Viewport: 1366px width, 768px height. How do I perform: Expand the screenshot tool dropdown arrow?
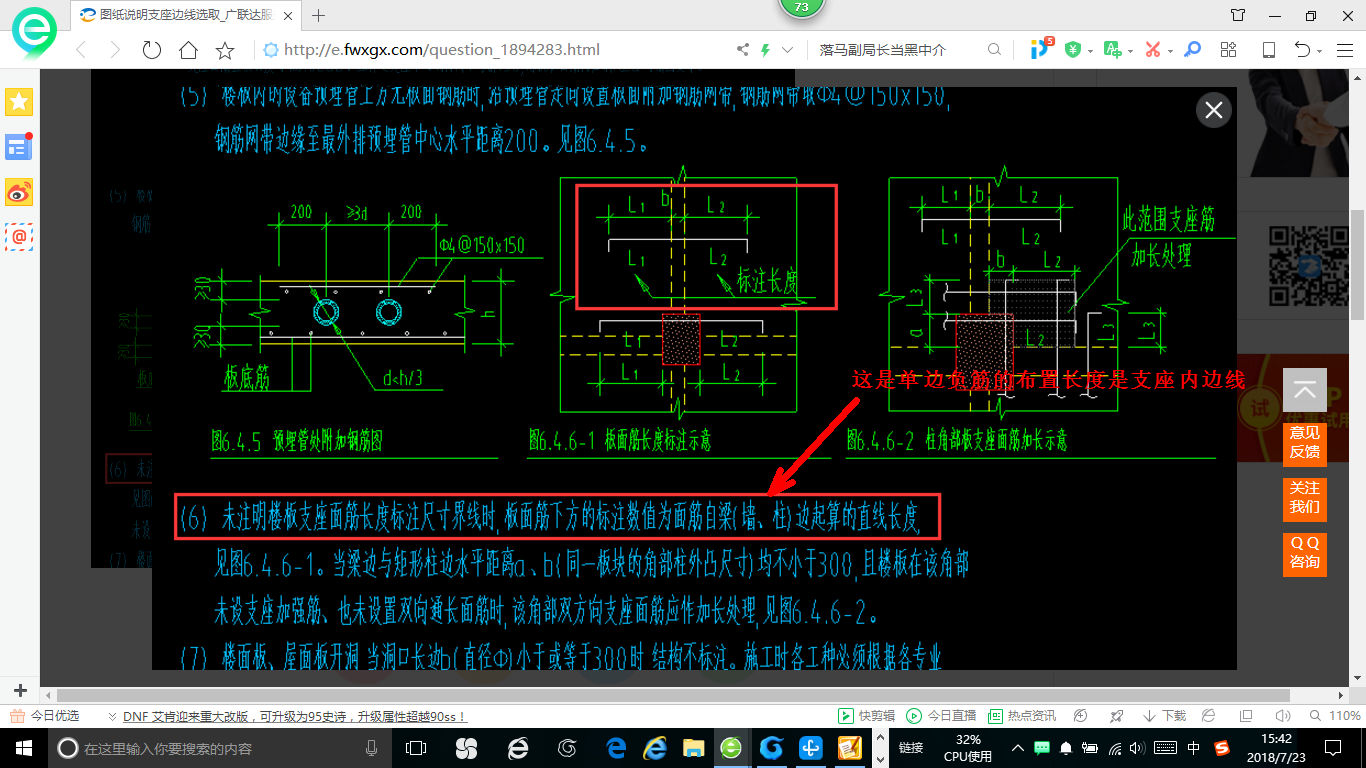click(x=1170, y=51)
